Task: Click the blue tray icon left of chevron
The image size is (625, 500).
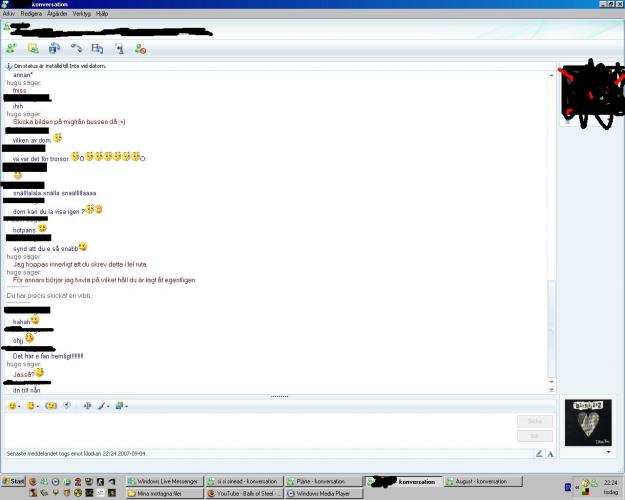Action: pyautogui.click(x=568, y=487)
